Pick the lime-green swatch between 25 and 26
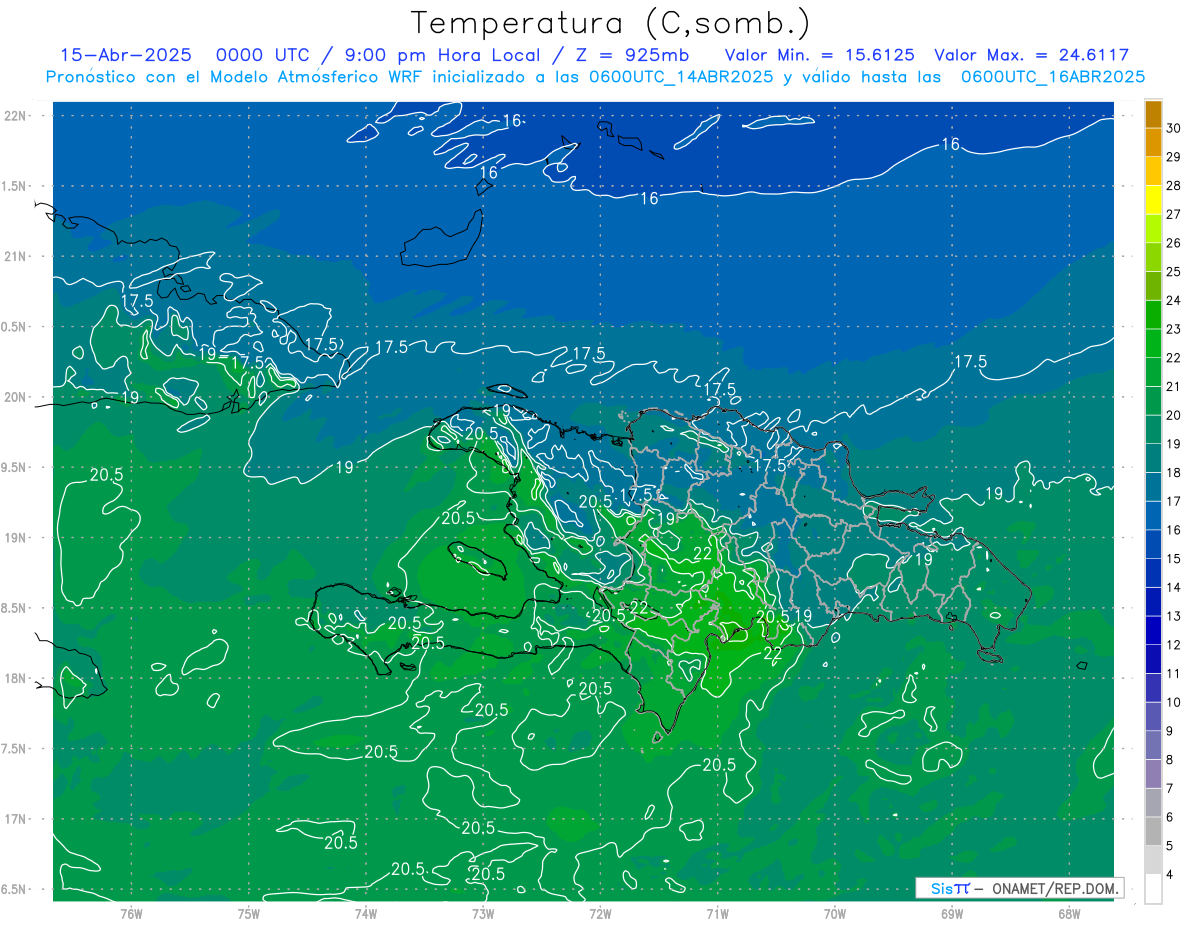This screenshot has width=1200, height=927. coord(1153,258)
